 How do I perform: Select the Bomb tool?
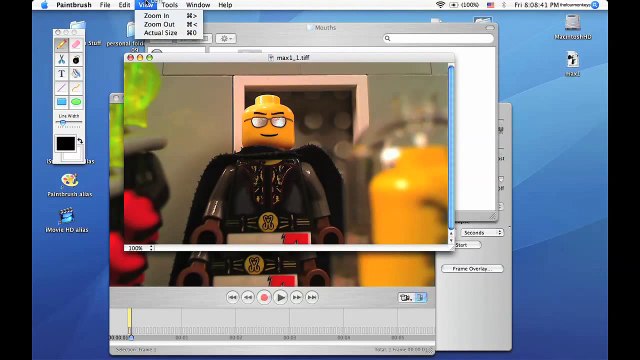click(76, 59)
